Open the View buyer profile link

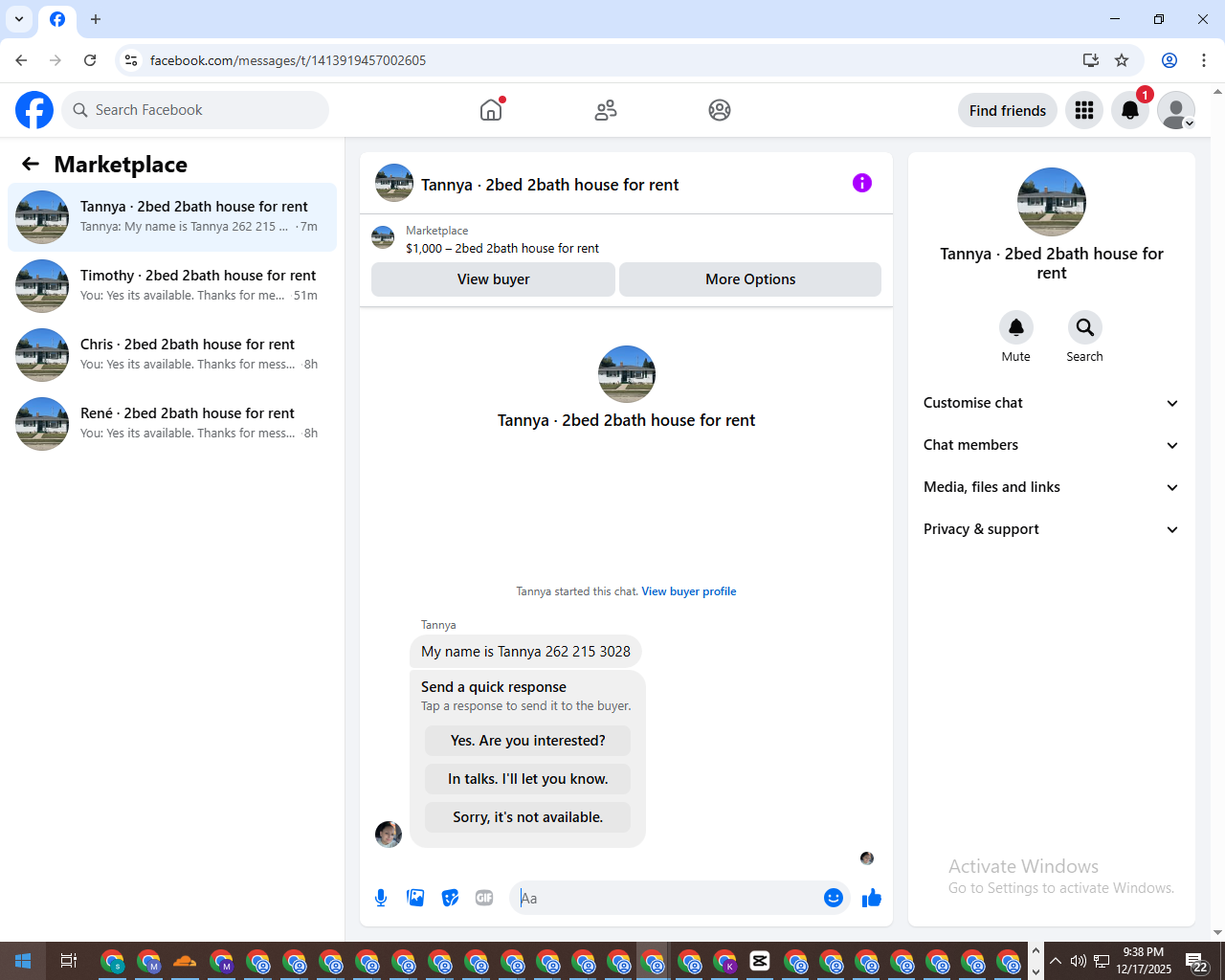coord(689,591)
